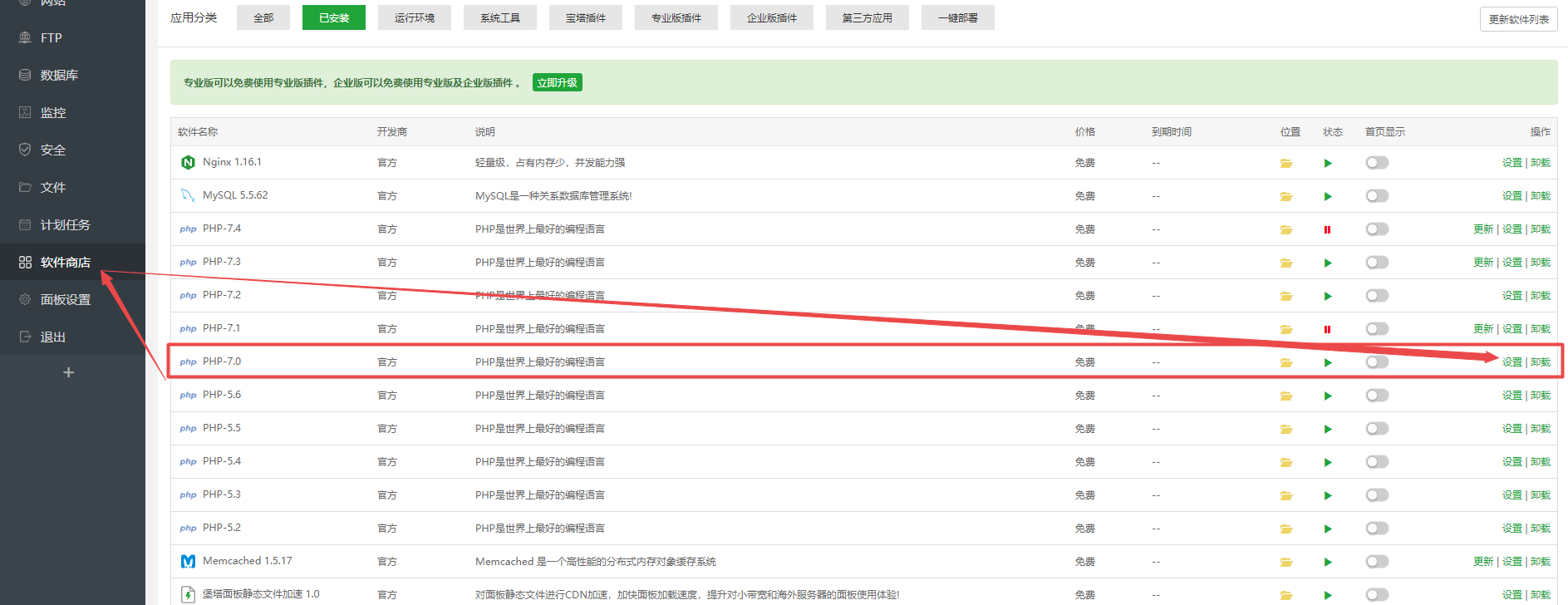Select the 运行环境 category tab
Screen dimensions: 1568x605
click(x=414, y=17)
